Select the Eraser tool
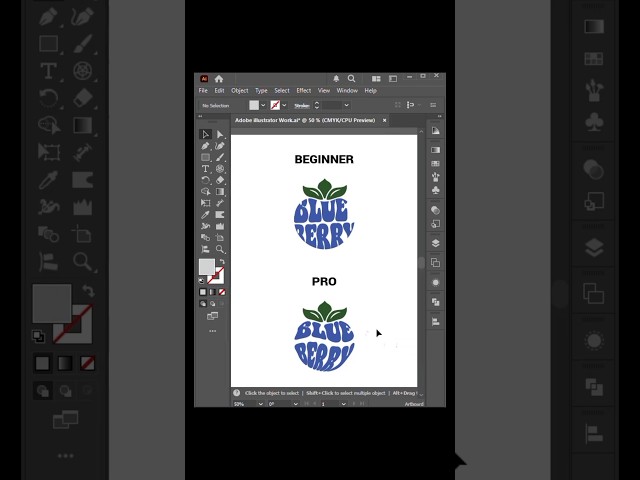The width and height of the screenshot is (640, 480). tap(220, 180)
